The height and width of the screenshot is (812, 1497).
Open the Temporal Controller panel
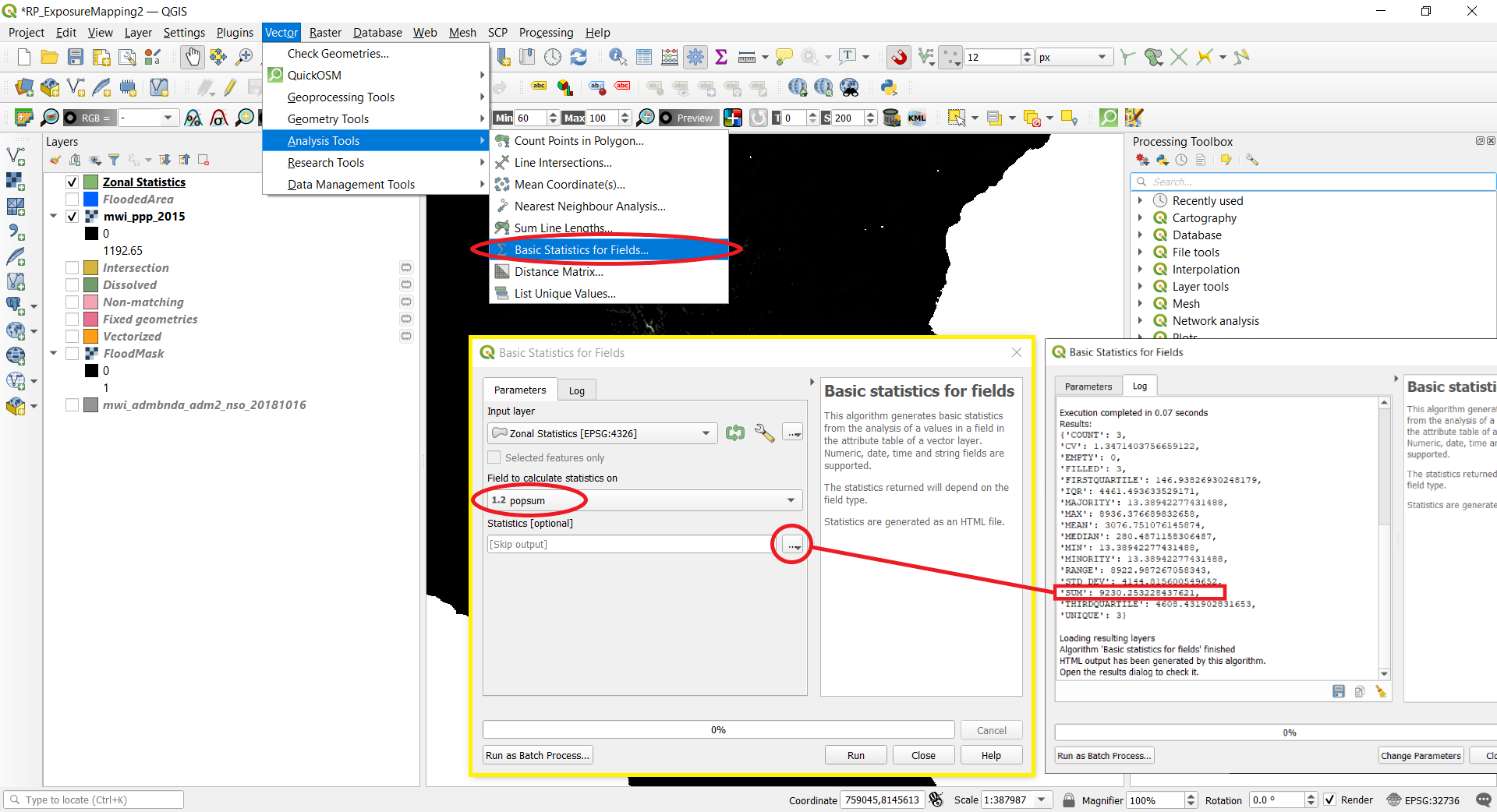(x=552, y=57)
